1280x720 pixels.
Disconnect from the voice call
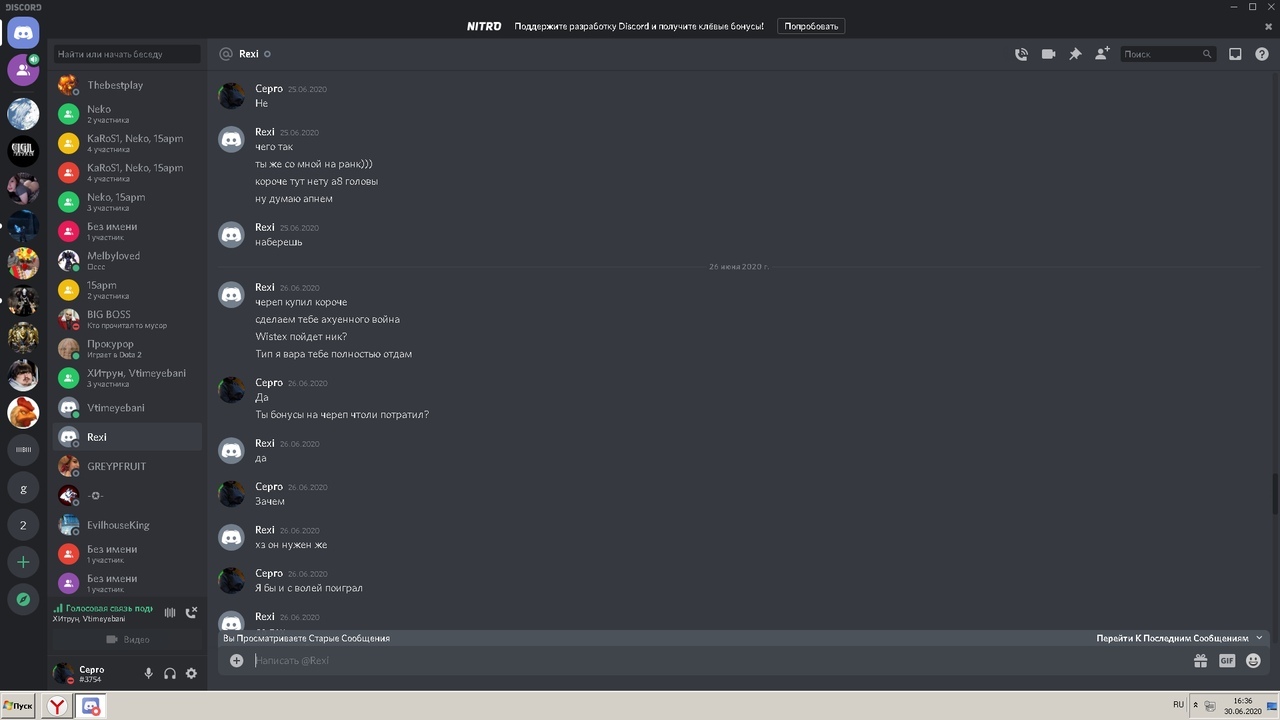point(191,612)
